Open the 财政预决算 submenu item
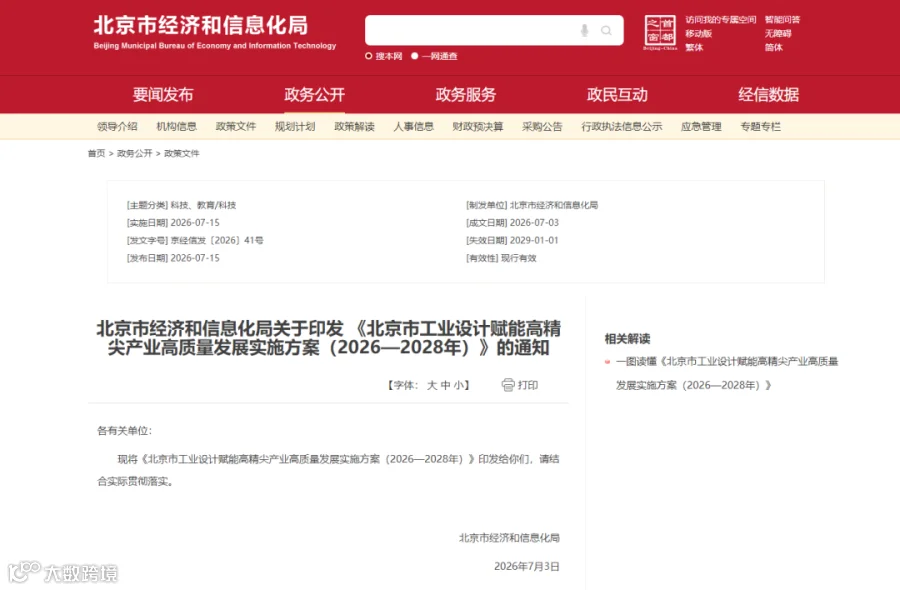The width and height of the screenshot is (900, 590). (x=478, y=126)
